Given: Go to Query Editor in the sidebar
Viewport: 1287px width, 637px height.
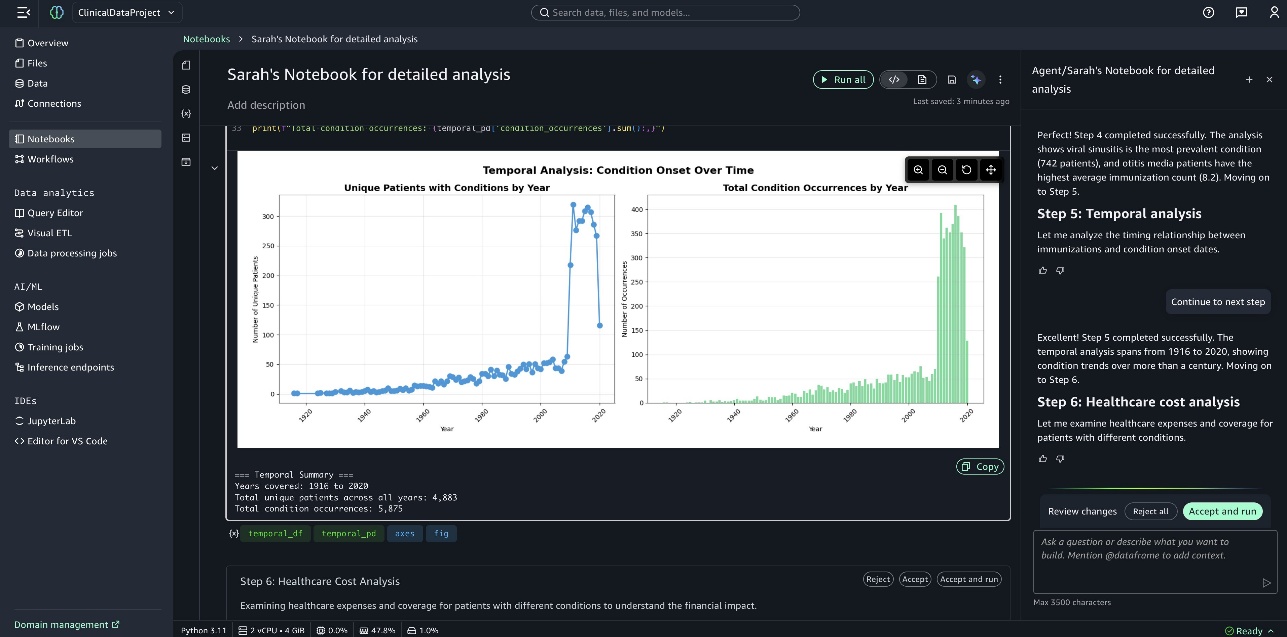Looking at the screenshot, I should [x=55, y=213].
